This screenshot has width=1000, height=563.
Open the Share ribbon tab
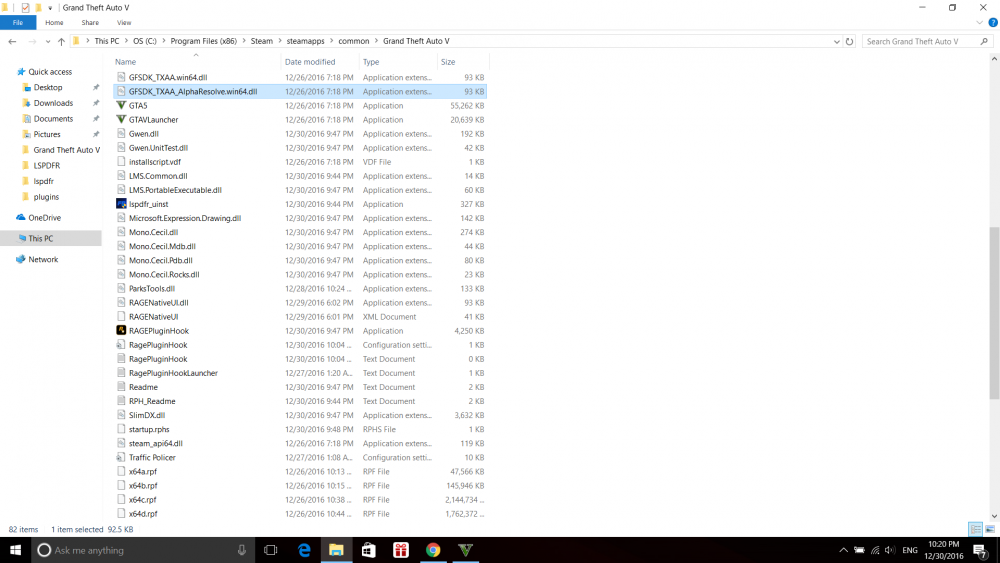point(90,22)
